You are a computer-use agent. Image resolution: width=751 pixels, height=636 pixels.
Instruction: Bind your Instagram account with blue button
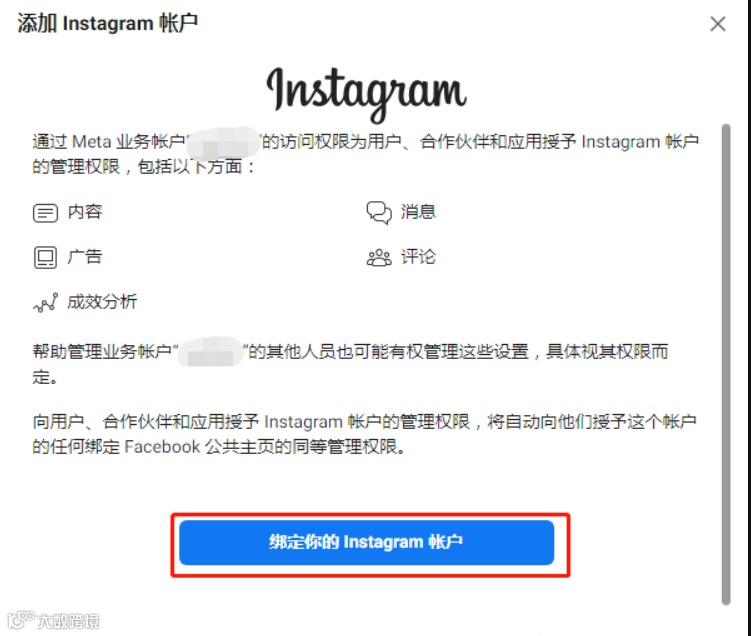pyautogui.click(x=366, y=543)
